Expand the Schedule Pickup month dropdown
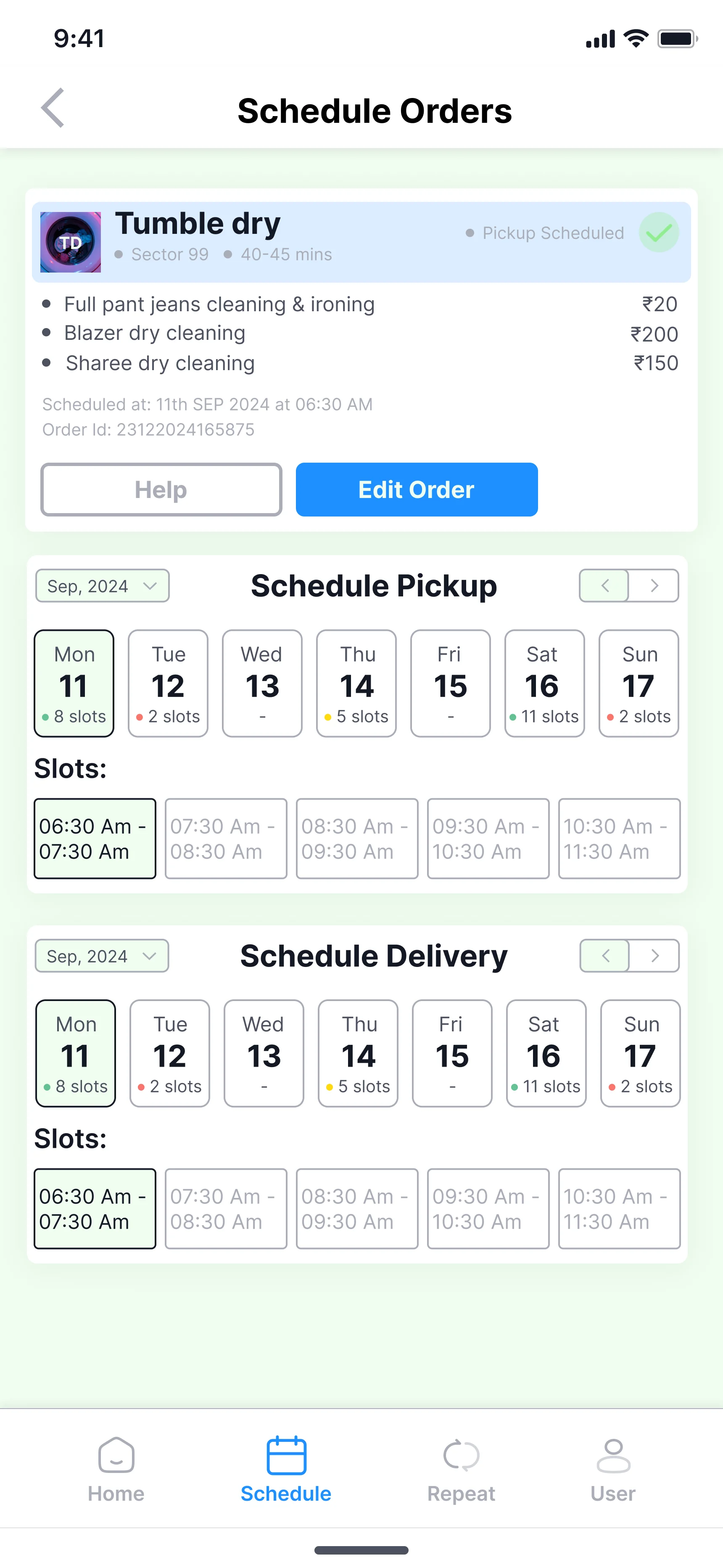 pyautogui.click(x=102, y=586)
